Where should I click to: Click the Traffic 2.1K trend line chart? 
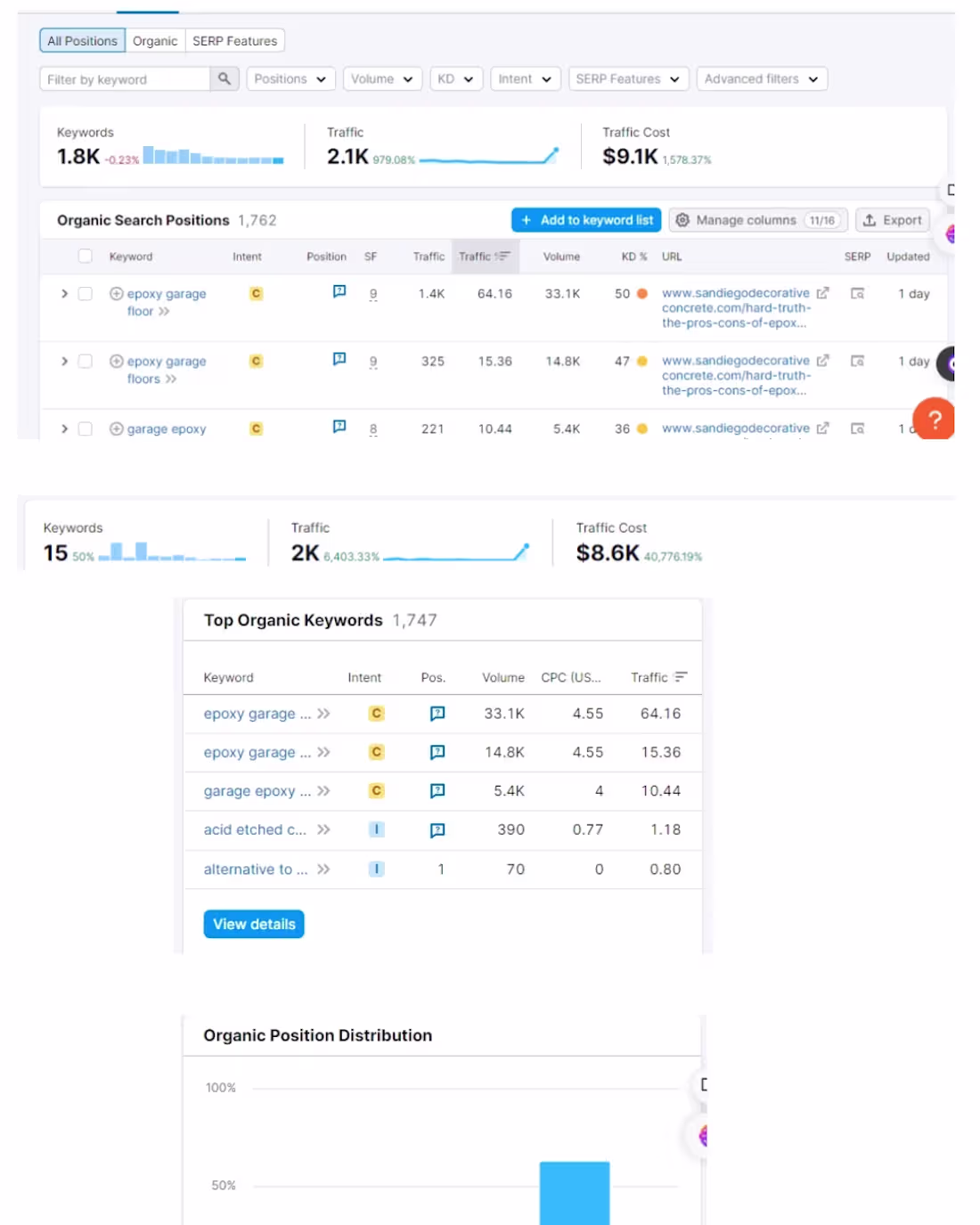tap(489, 157)
